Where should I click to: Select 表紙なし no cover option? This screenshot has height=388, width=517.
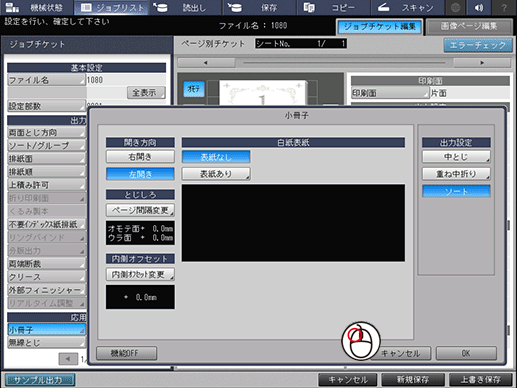216,156
